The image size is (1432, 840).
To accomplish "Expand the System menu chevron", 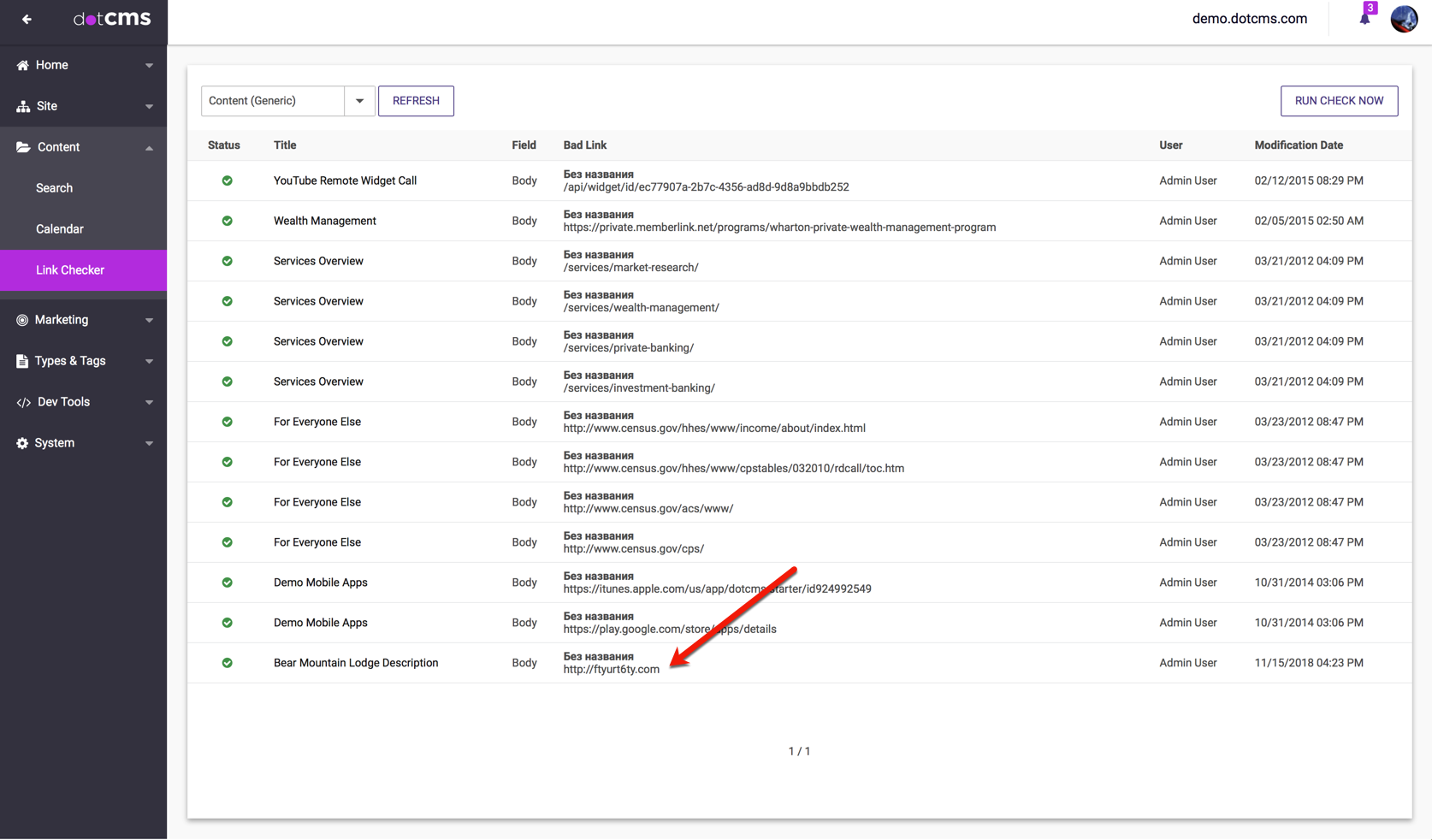I will [x=149, y=443].
